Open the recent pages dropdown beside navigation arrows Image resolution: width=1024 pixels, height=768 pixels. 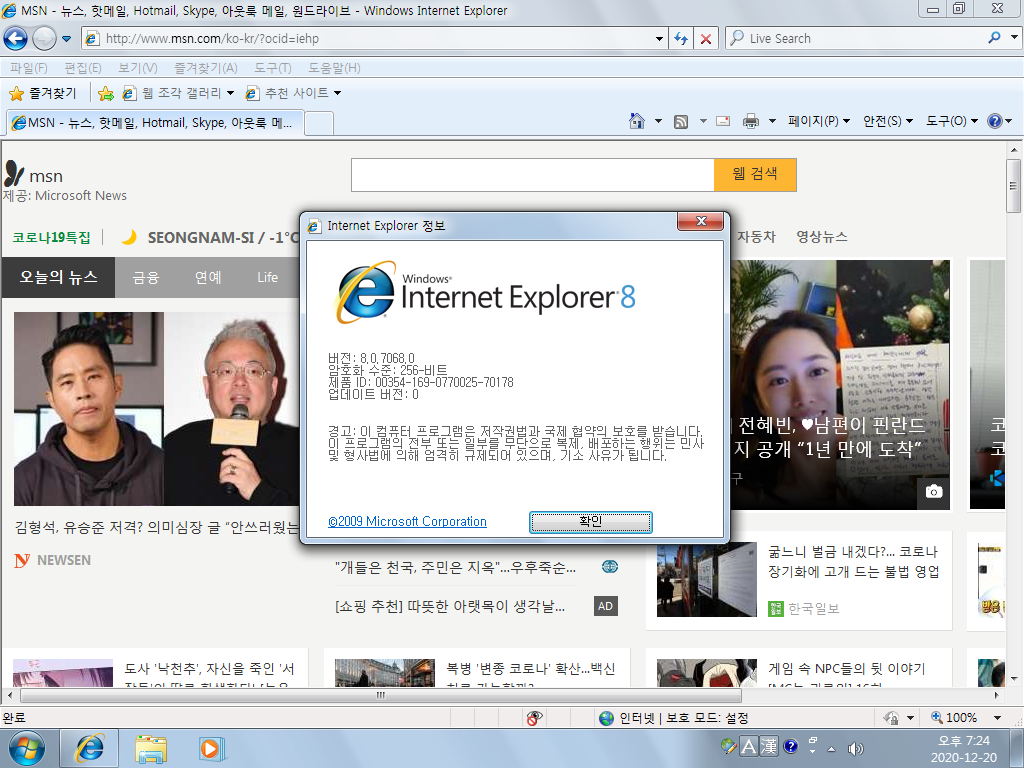pos(67,39)
